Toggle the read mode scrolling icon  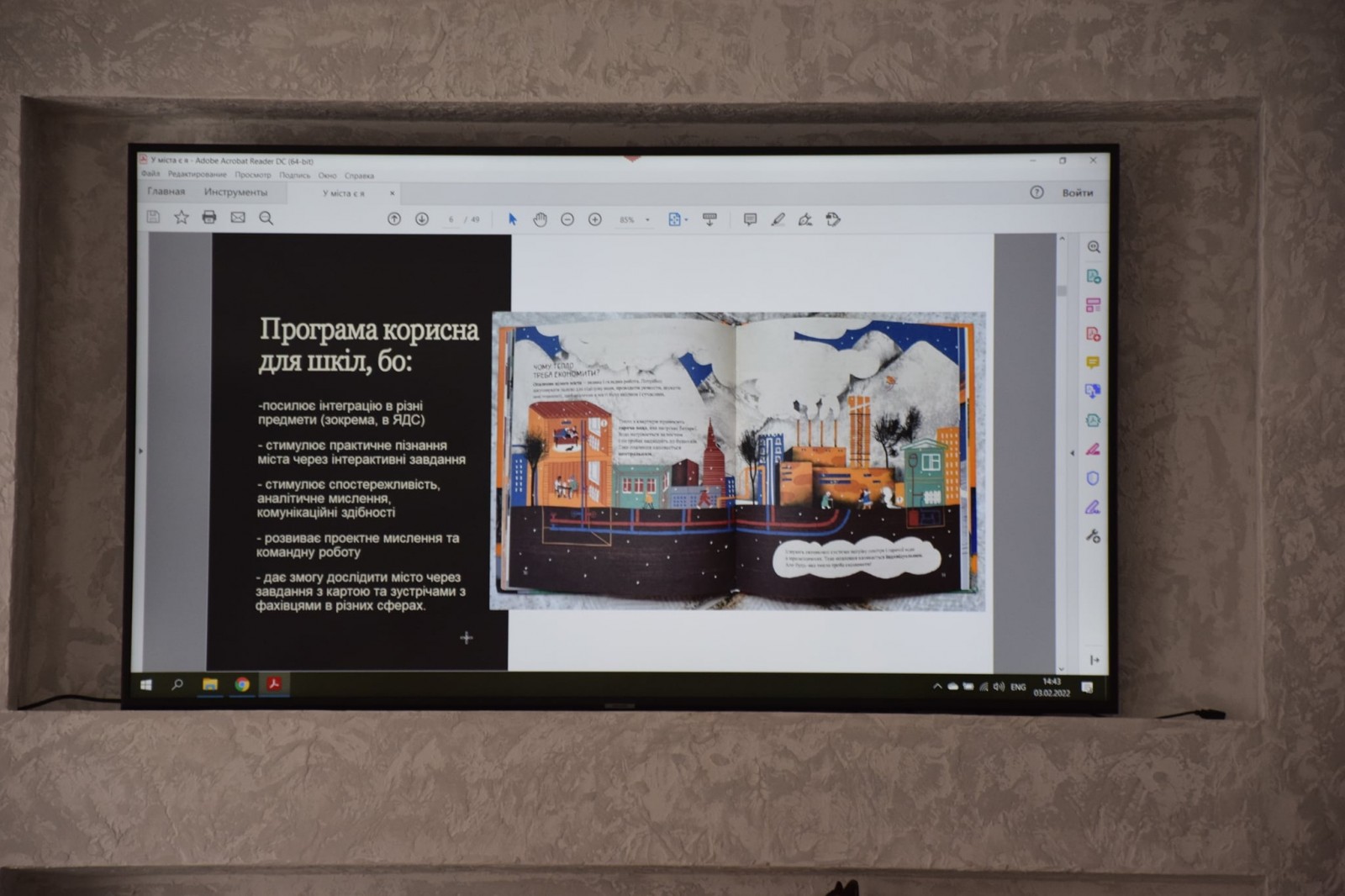click(709, 219)
